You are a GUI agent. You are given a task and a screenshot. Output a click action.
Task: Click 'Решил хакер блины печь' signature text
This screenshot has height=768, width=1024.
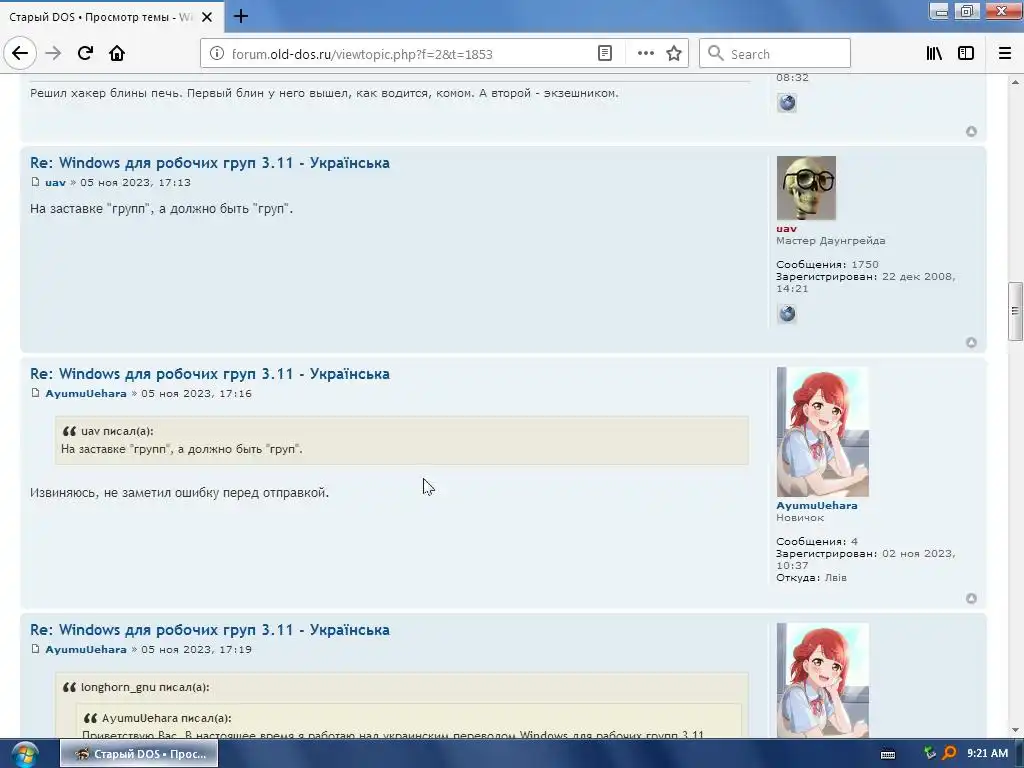pos(324,93)
